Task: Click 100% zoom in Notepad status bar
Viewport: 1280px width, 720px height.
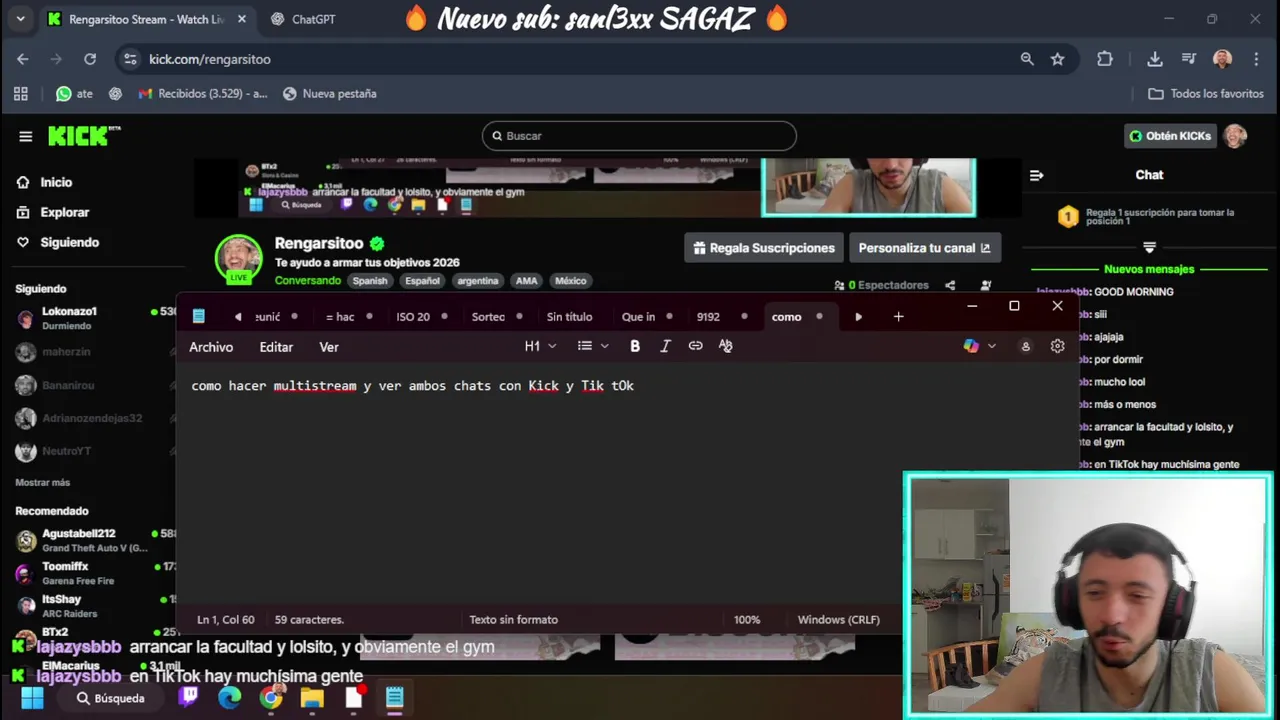Action: tap(747, 620)
